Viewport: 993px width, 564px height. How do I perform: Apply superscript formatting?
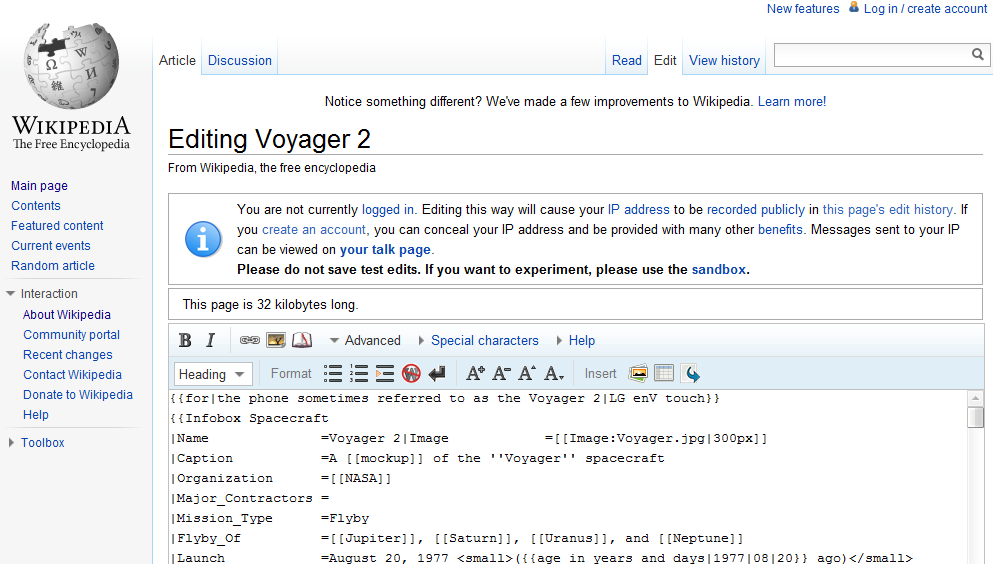coord(527,373)
